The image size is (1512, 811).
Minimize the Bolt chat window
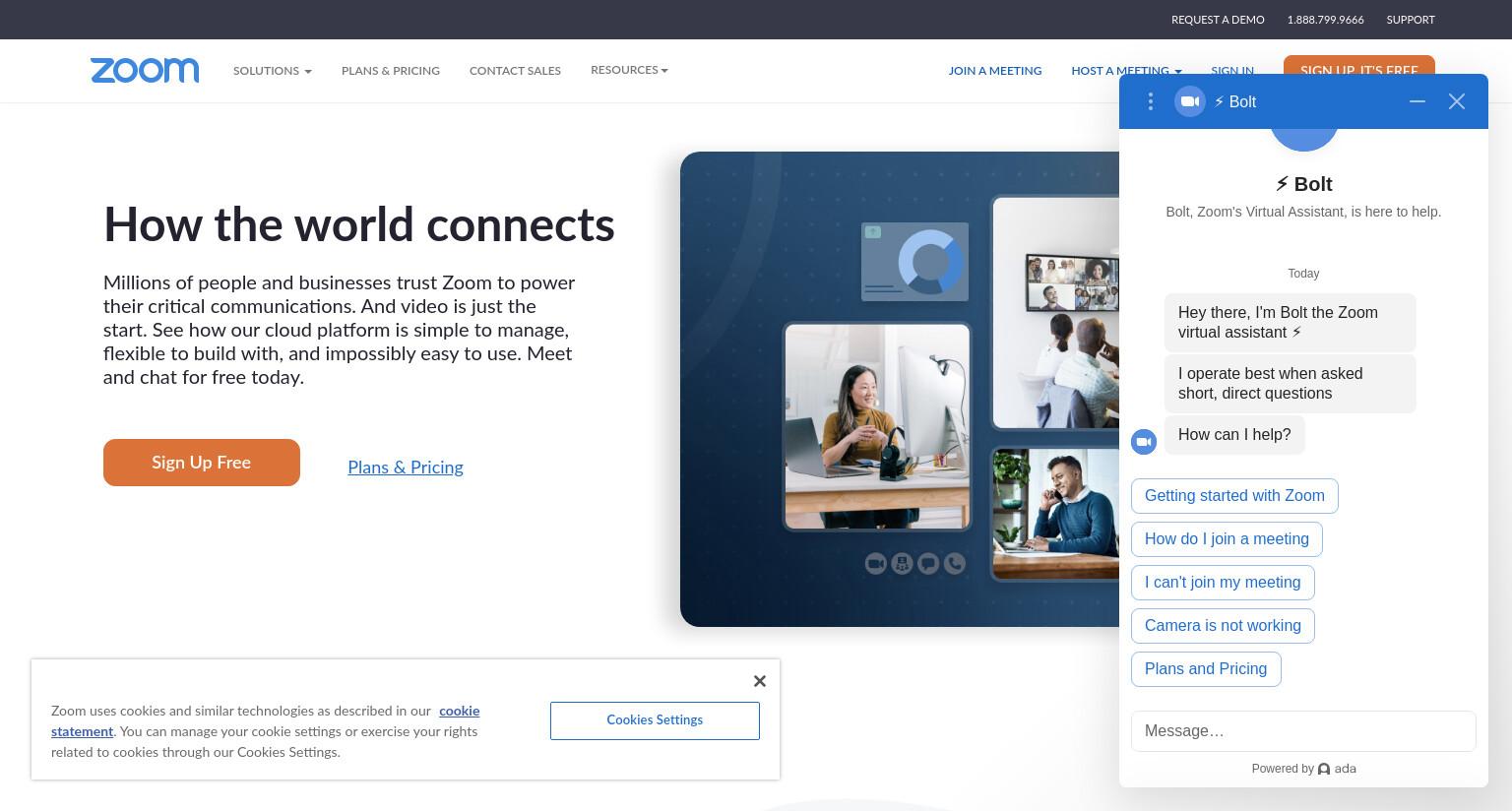[1417, 101]
